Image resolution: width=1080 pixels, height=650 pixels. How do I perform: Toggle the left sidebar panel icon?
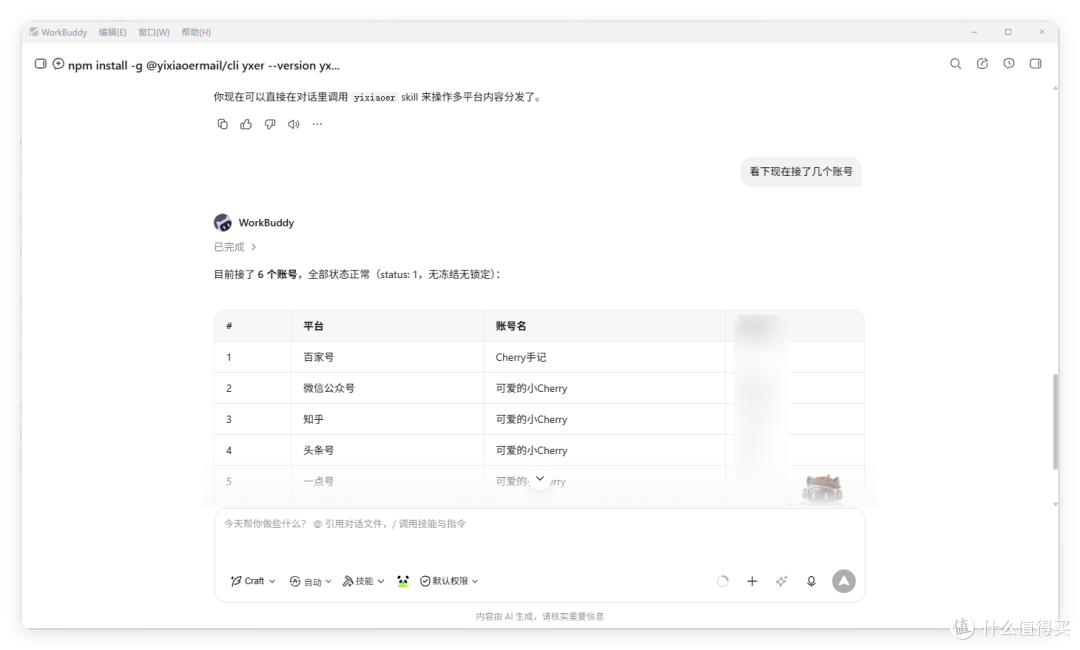click(41, 64)
